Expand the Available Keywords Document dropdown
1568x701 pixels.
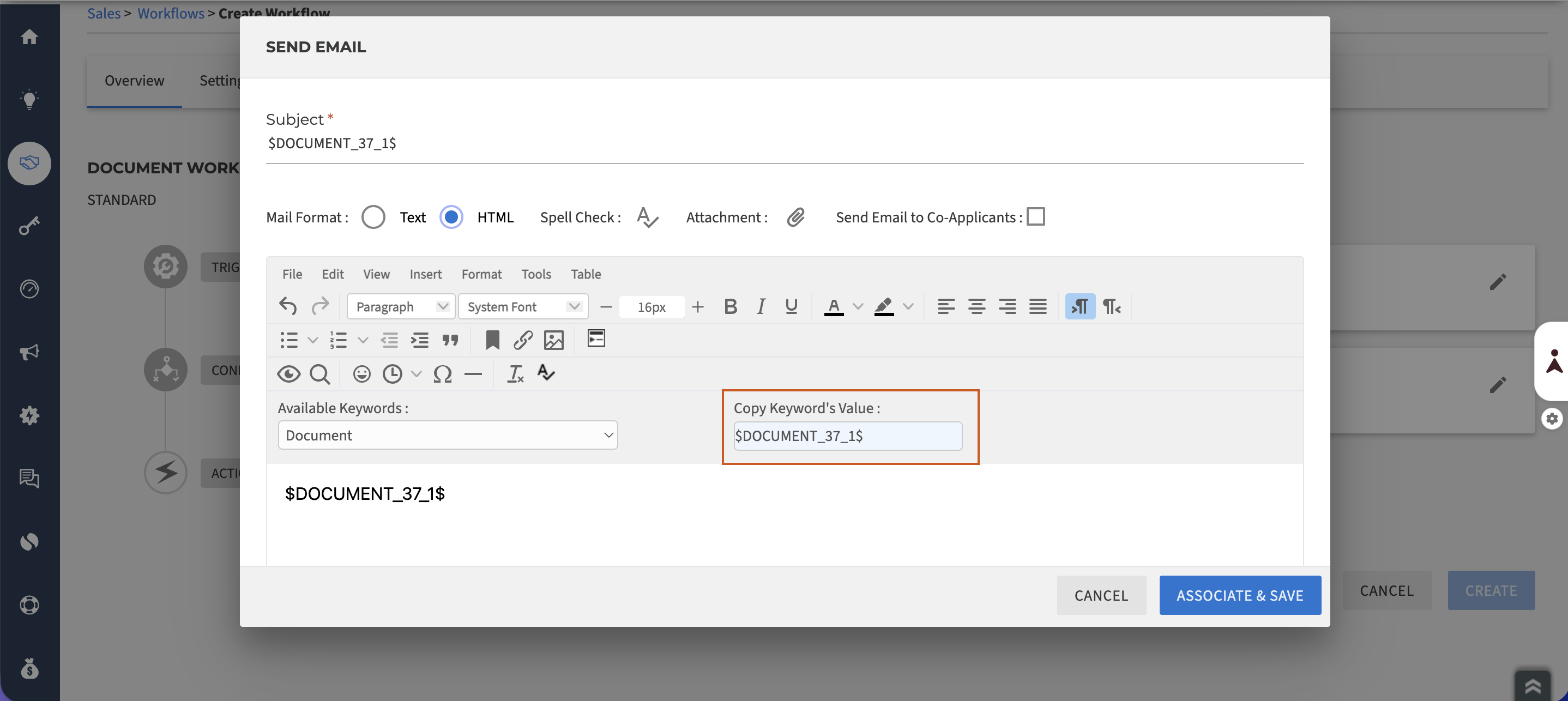click(x=448, y=435)
